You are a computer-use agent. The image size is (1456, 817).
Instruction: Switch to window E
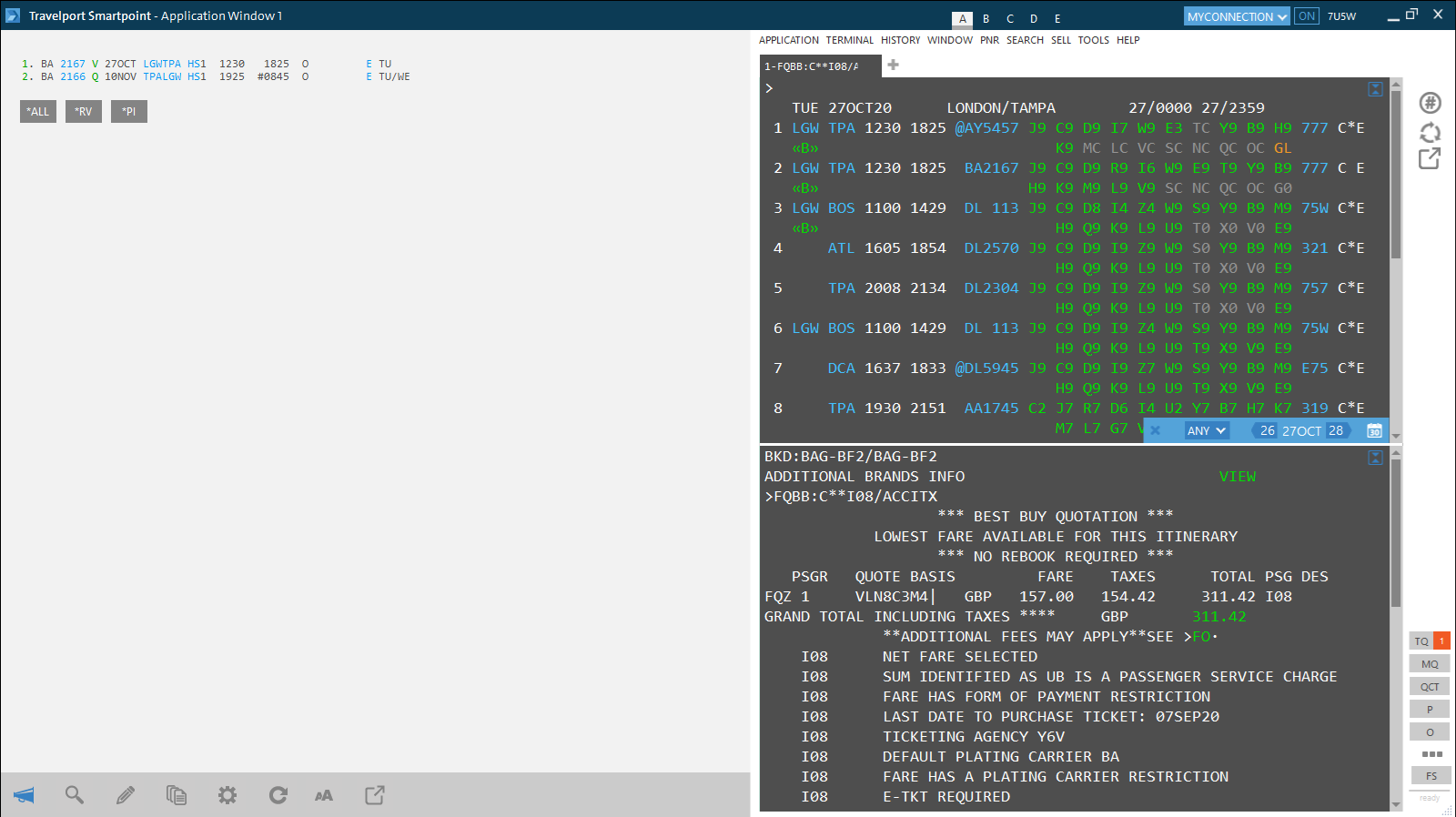click(x=1057, y=18)
